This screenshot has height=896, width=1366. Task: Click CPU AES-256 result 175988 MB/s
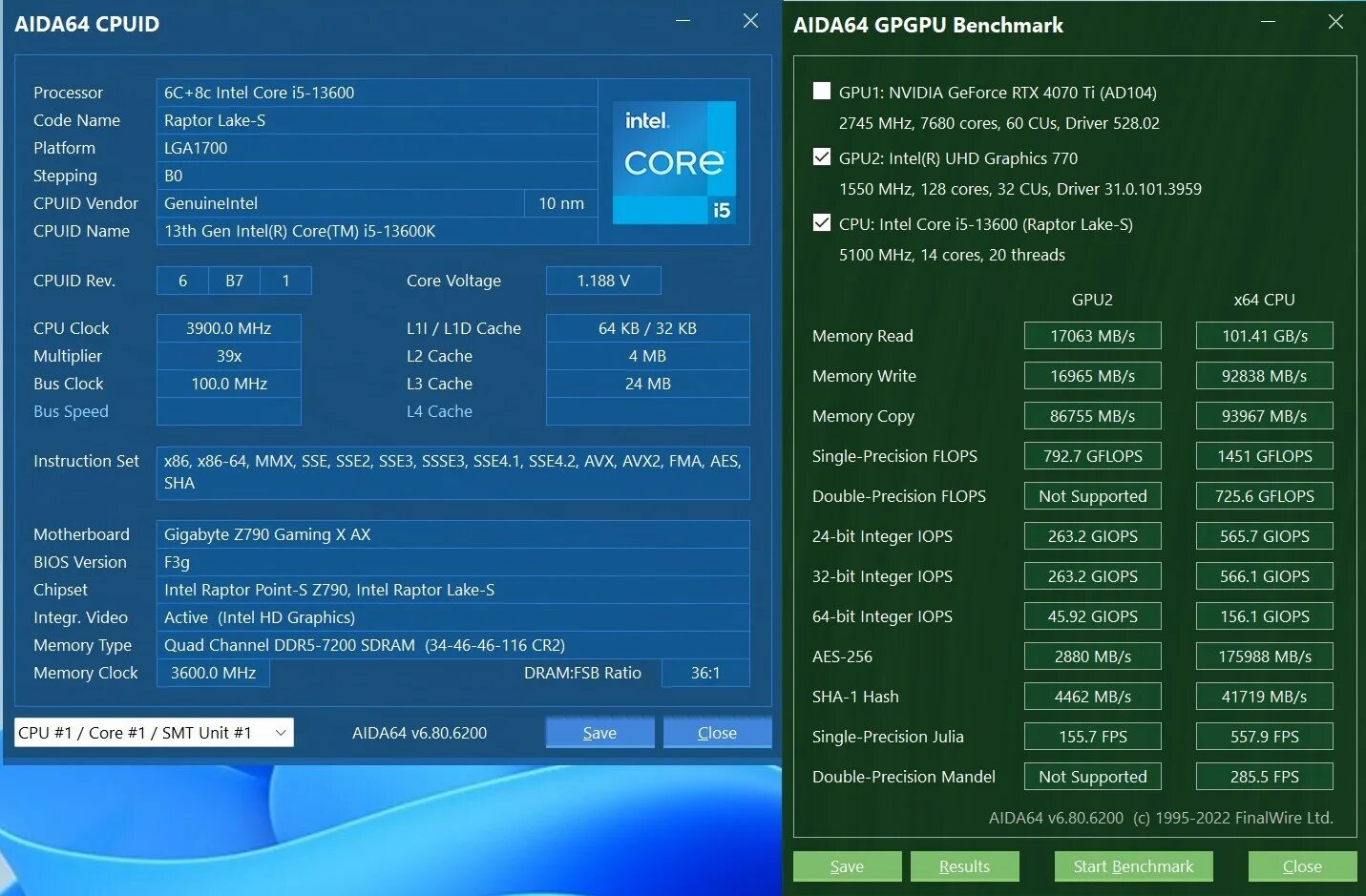click(x=1264, y=656)
